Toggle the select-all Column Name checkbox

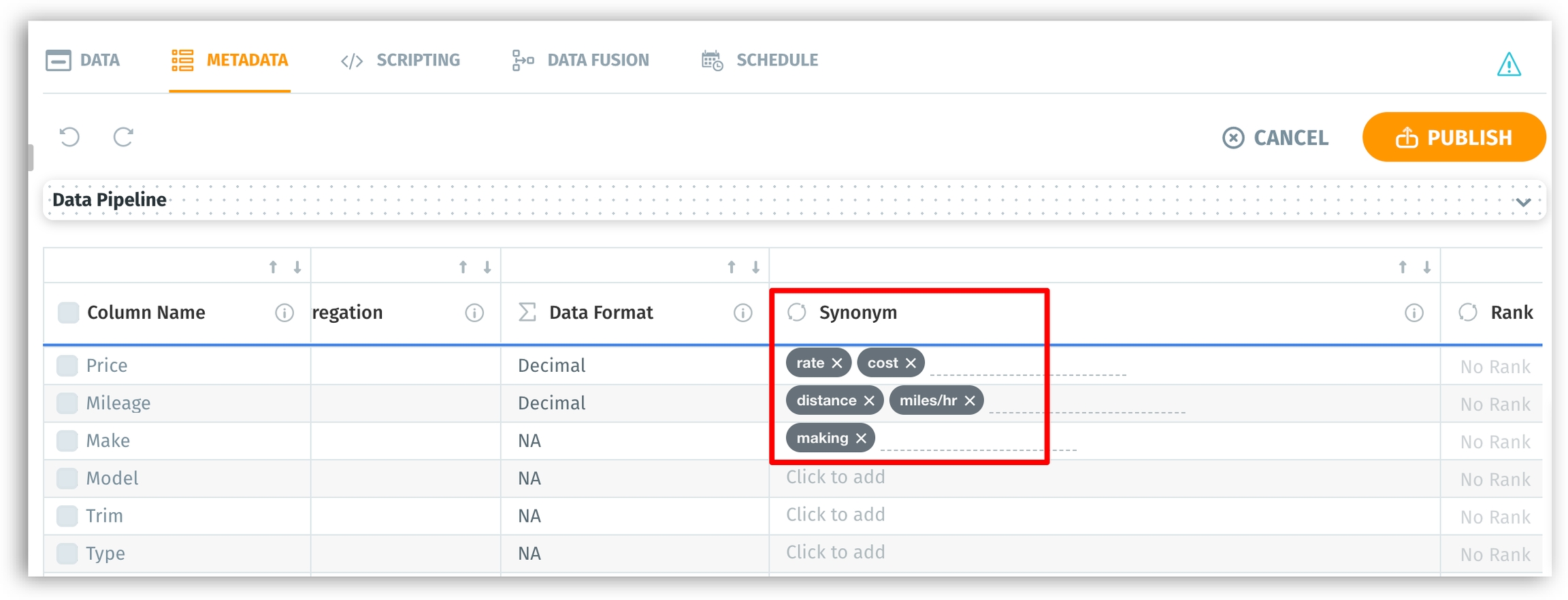tap(68, 313)
